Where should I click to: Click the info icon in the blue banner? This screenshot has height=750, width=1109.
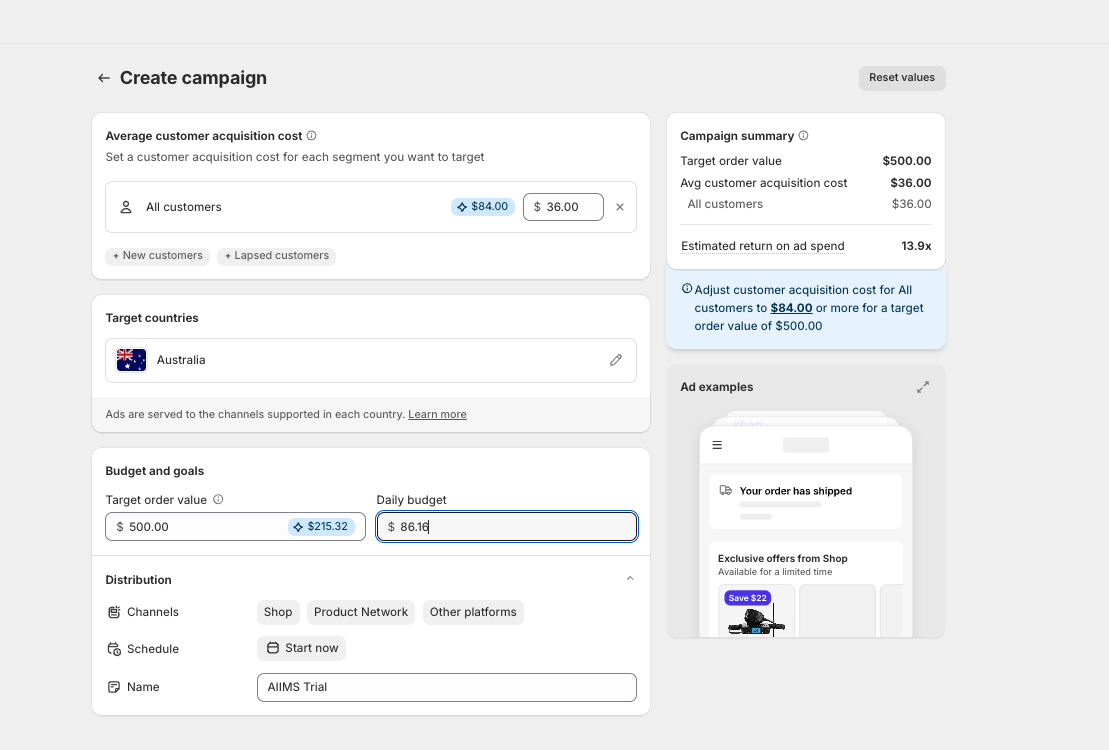click(x=687, y=289)
